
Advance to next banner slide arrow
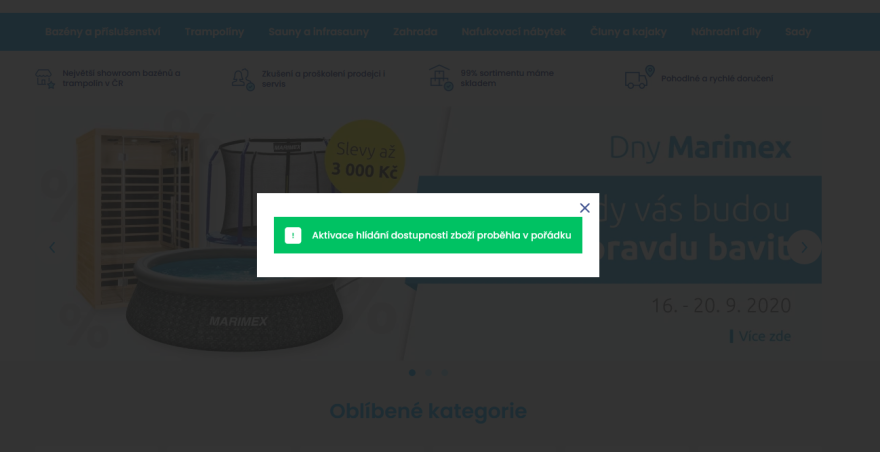tap(804, 247)
